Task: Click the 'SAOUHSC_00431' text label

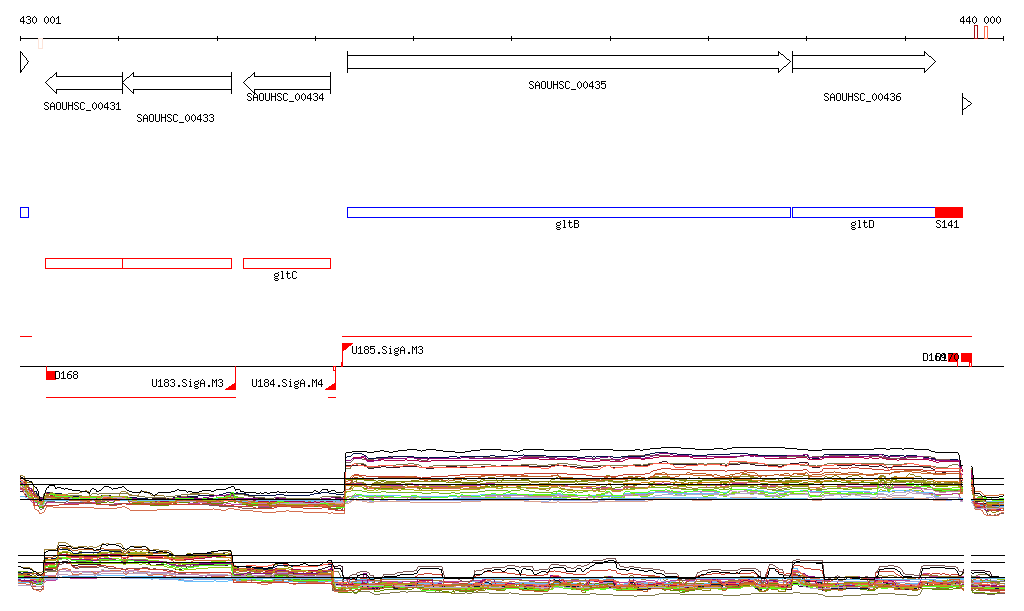Action: 82,106
